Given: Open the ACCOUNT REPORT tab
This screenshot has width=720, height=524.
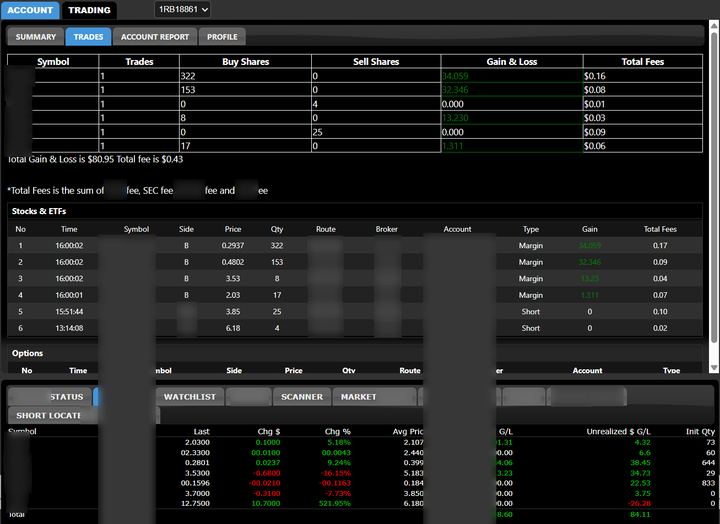Looking at the screenshot, I should pyautogui.click(x=155, y=37).
